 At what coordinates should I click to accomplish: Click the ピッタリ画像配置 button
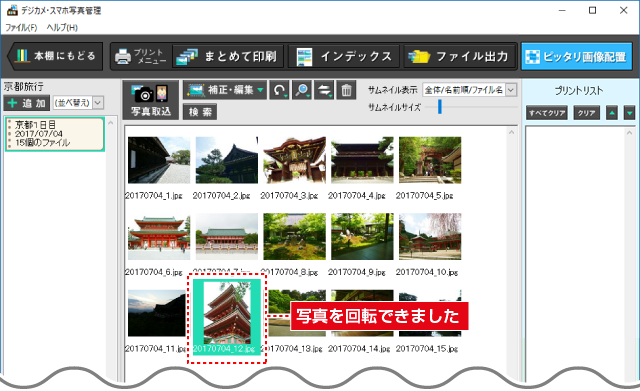(576, 56)
